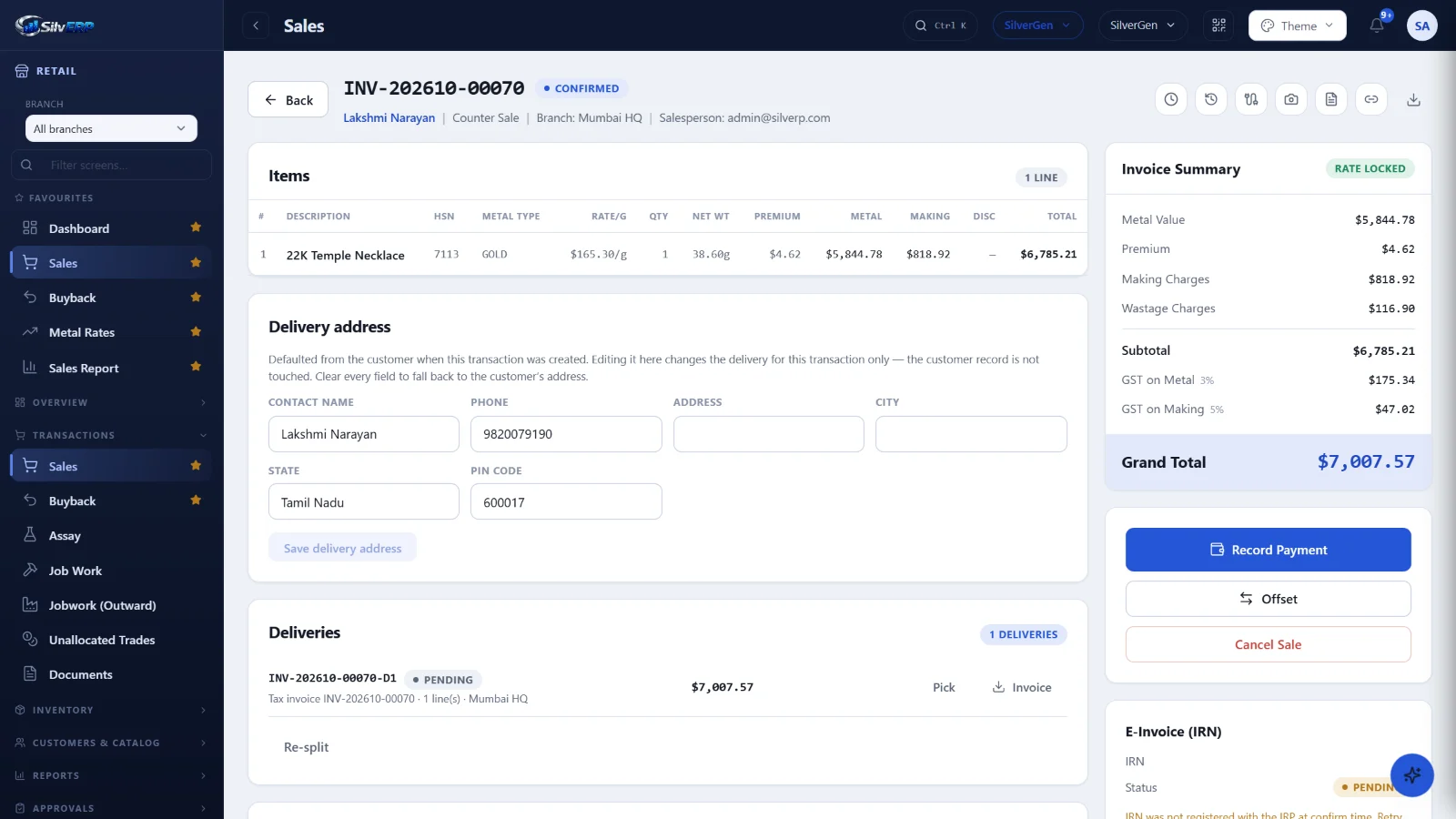Image resolution: width=1456 pixels, height=819 pixels.
Task: Click the Offset button
Action: tap(1268, 599)
